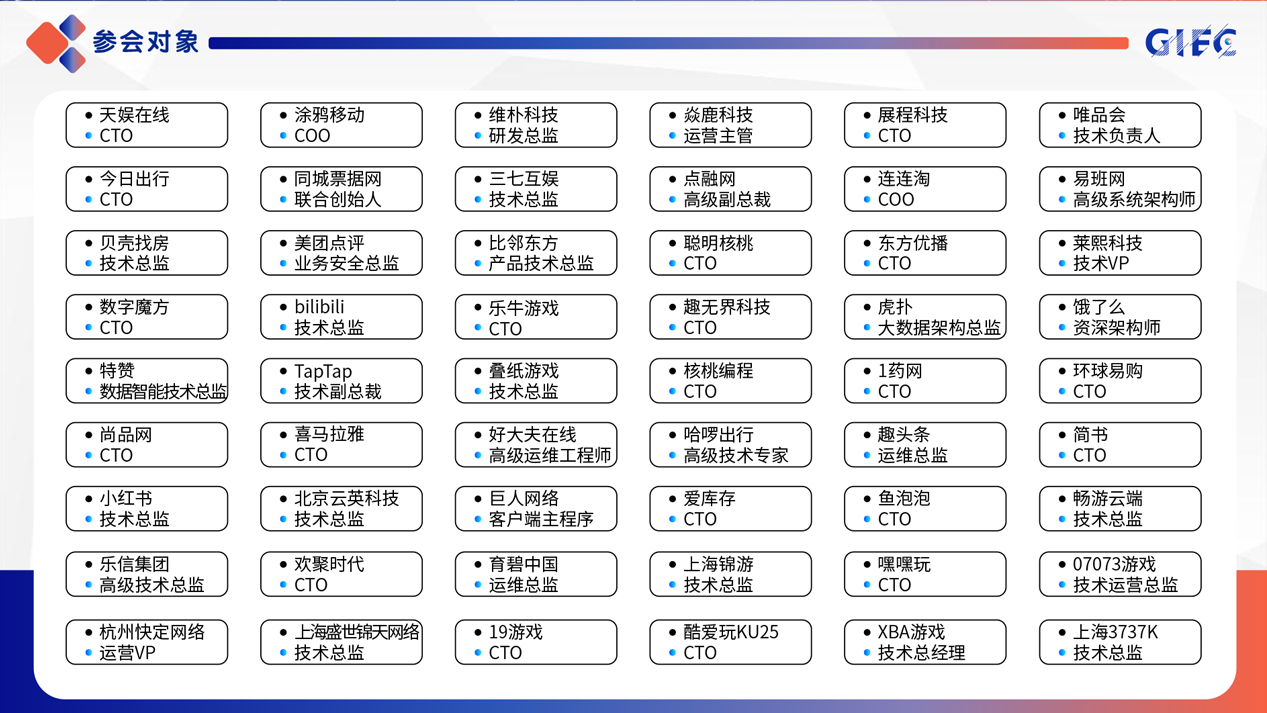Click the 研发总监 job title

(524, 136)
